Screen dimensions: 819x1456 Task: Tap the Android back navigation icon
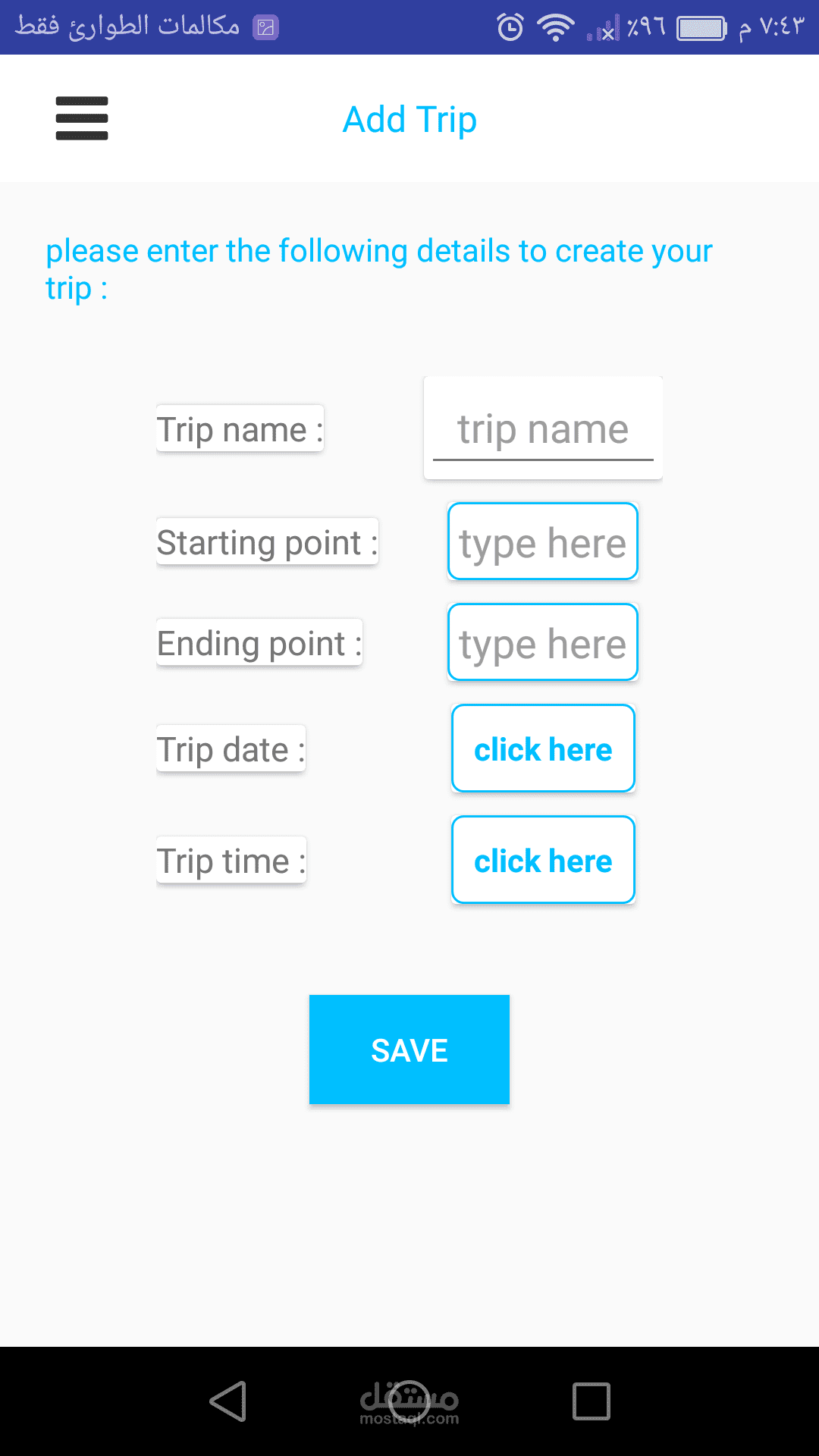click(x=227, y=1401)
